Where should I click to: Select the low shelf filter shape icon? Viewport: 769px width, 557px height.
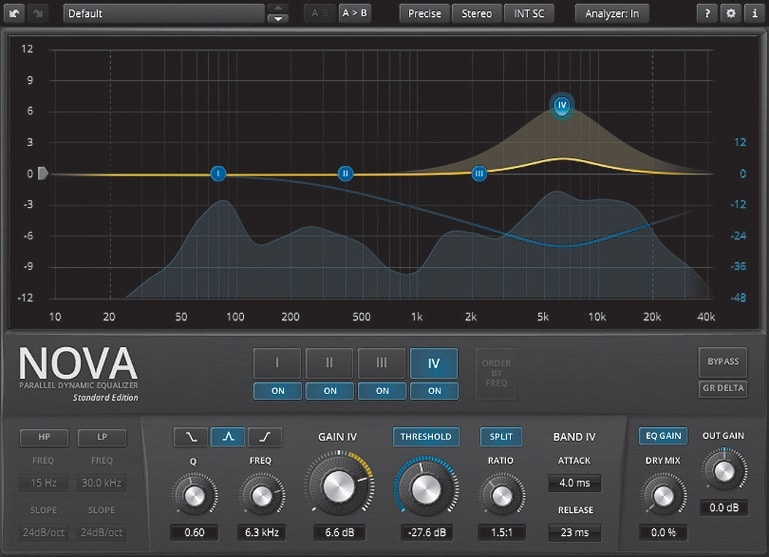pyautogui.click(x=191, y=437)
